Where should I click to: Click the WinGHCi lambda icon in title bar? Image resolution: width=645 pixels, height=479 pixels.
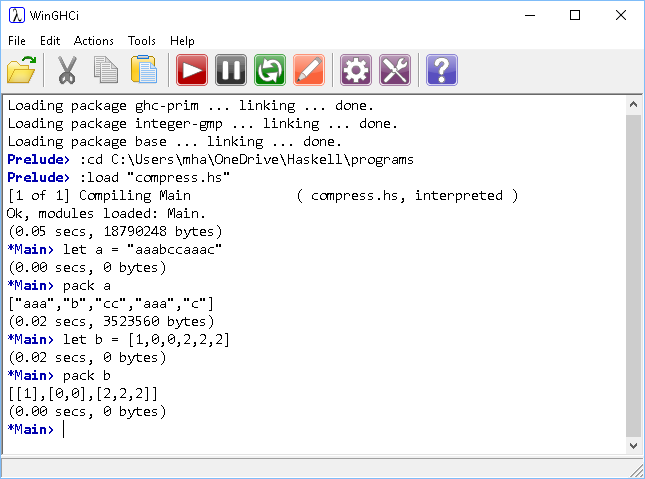tap(16, 15)
